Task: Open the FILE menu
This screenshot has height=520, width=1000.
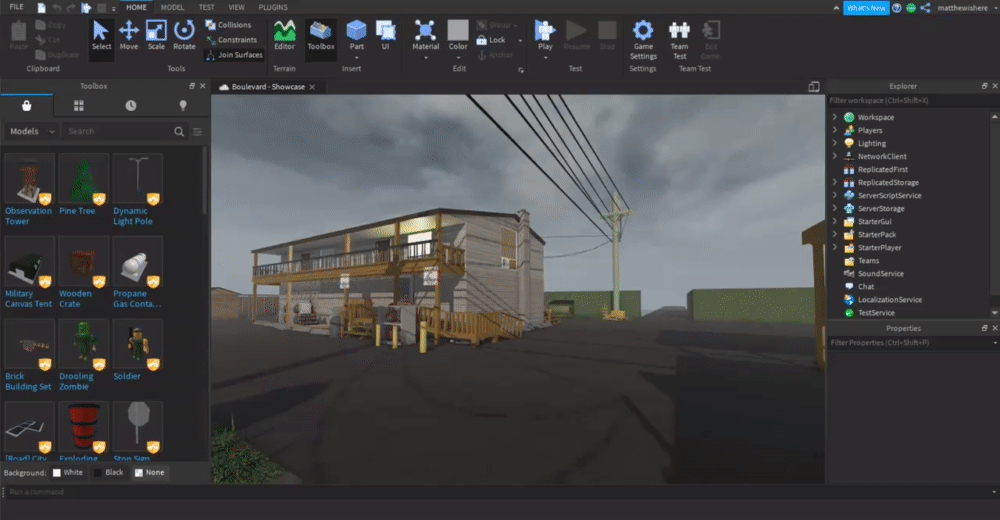Action: tap(17, 7)
